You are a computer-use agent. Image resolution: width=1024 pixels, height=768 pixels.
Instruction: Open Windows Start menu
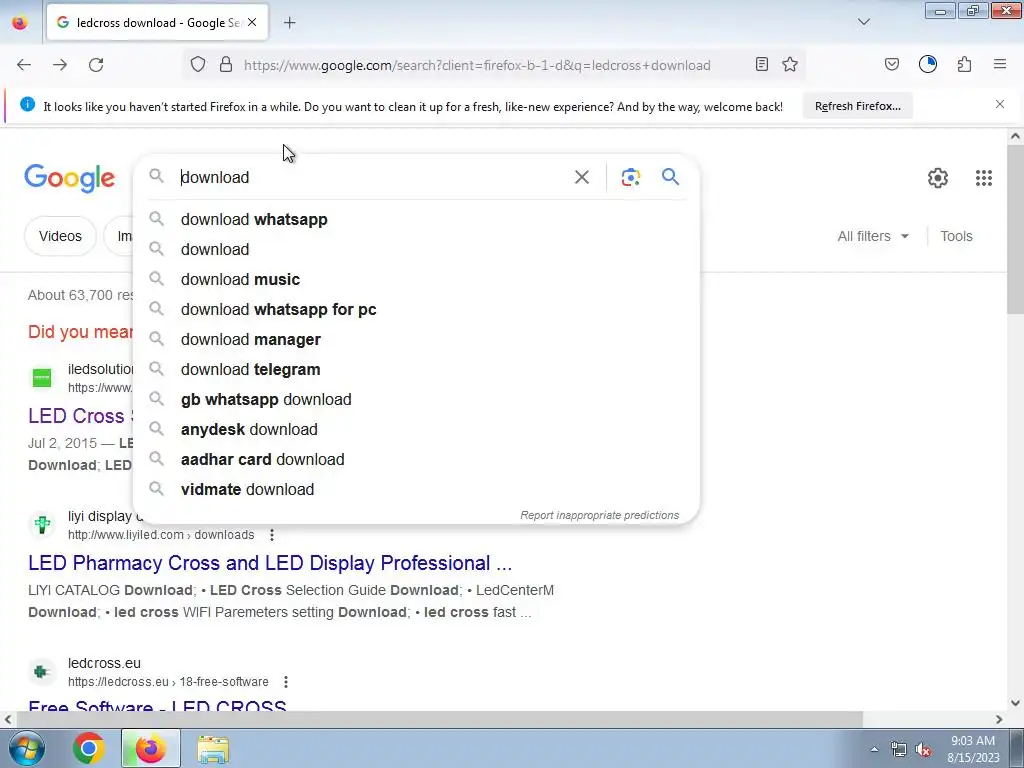26,748
